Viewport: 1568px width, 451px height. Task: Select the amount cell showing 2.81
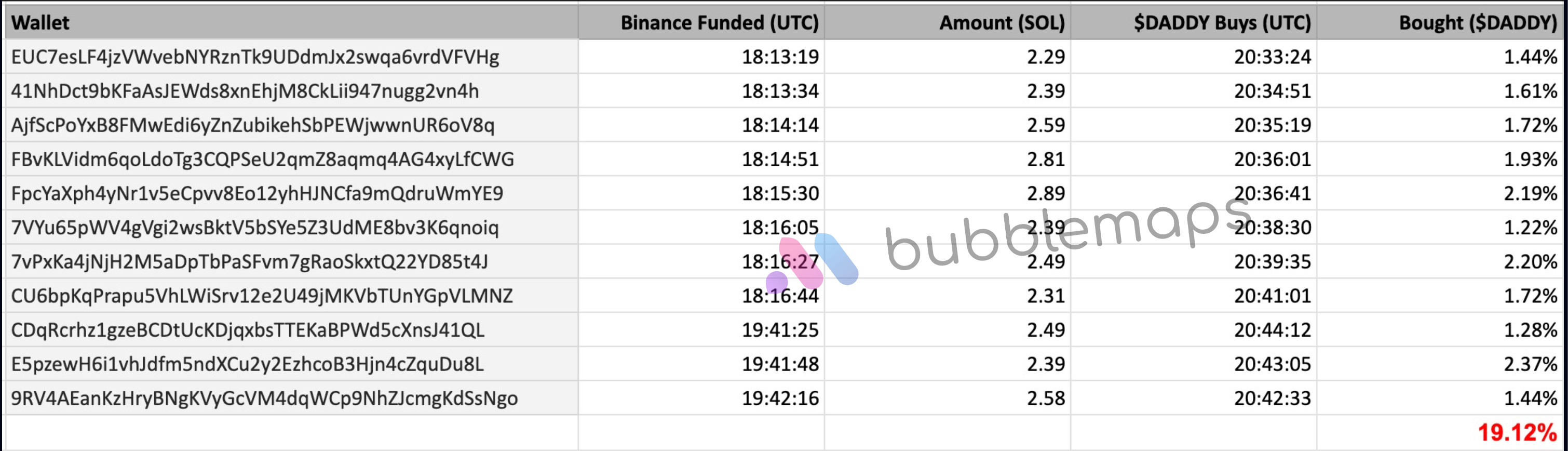[1046, 159]
